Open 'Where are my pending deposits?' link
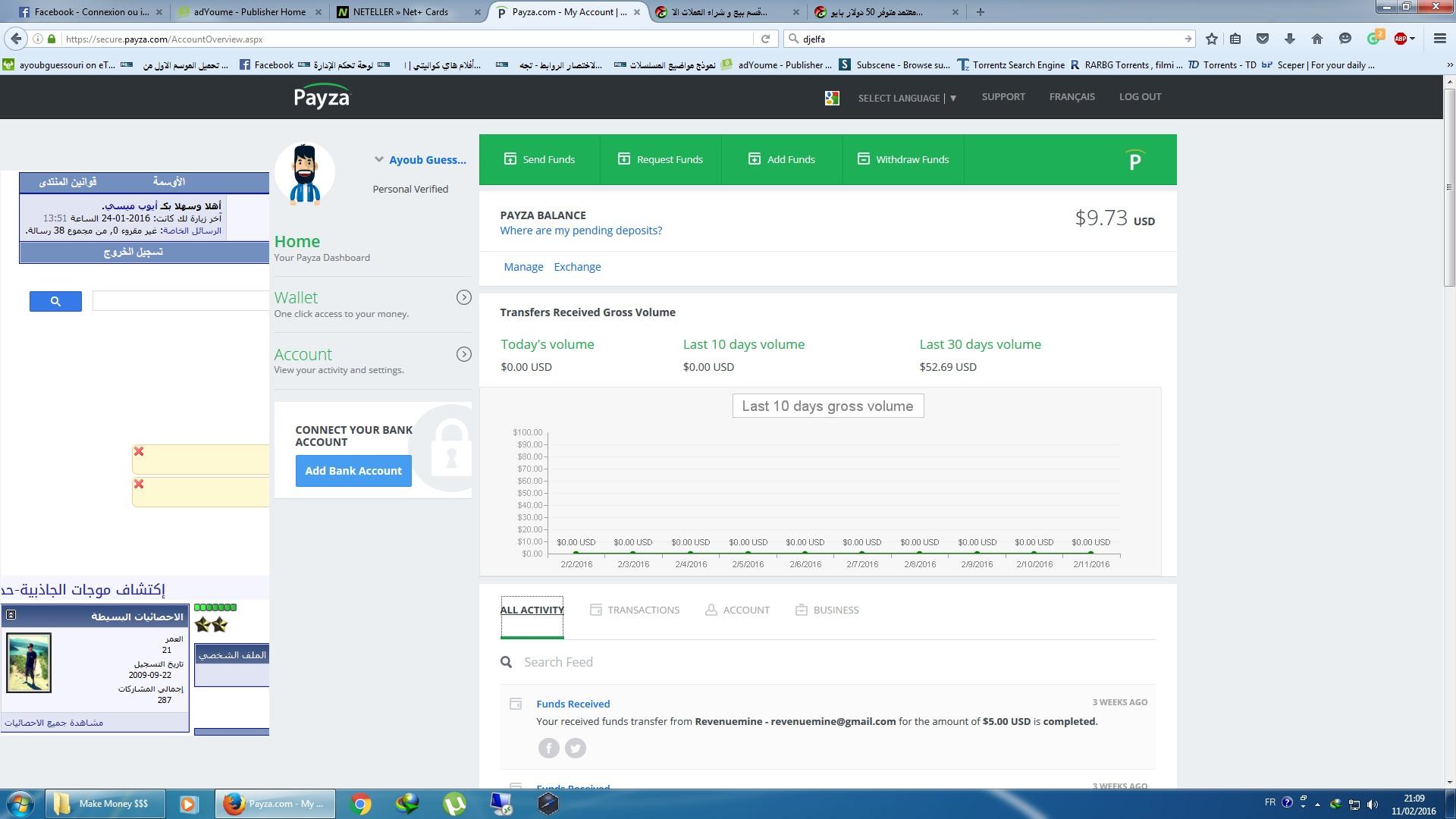This screenshot has height=819, width=1456. coord(581,231)
